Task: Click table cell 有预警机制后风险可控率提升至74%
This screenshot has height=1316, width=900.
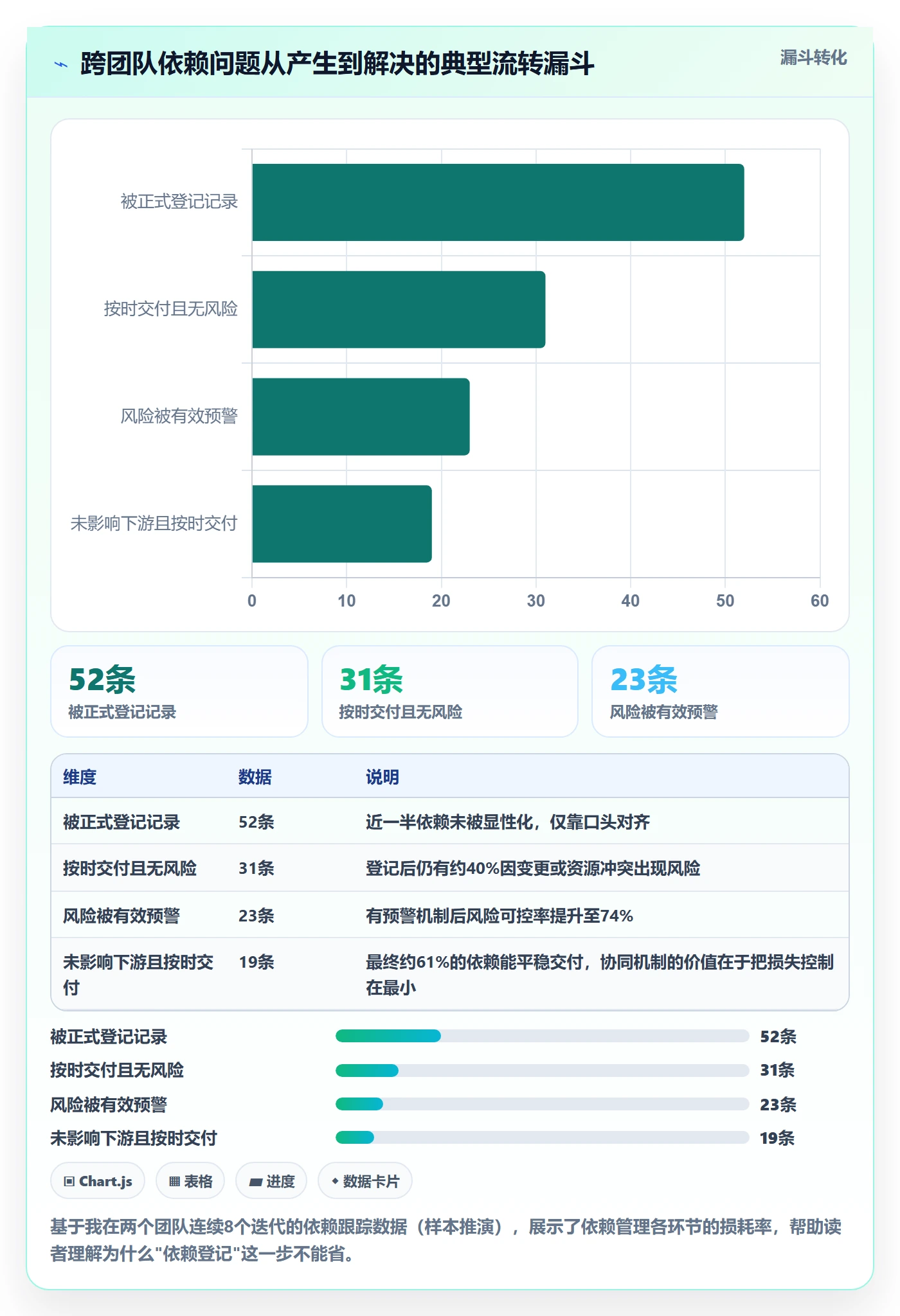Action: click(500, 916)
